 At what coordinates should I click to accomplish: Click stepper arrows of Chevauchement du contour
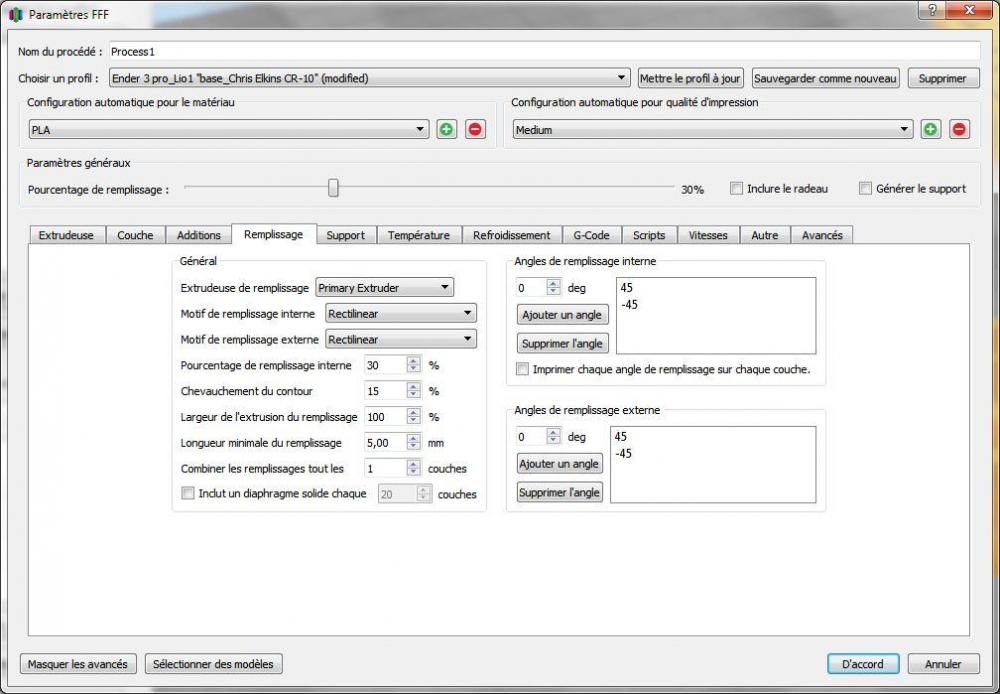414,391
